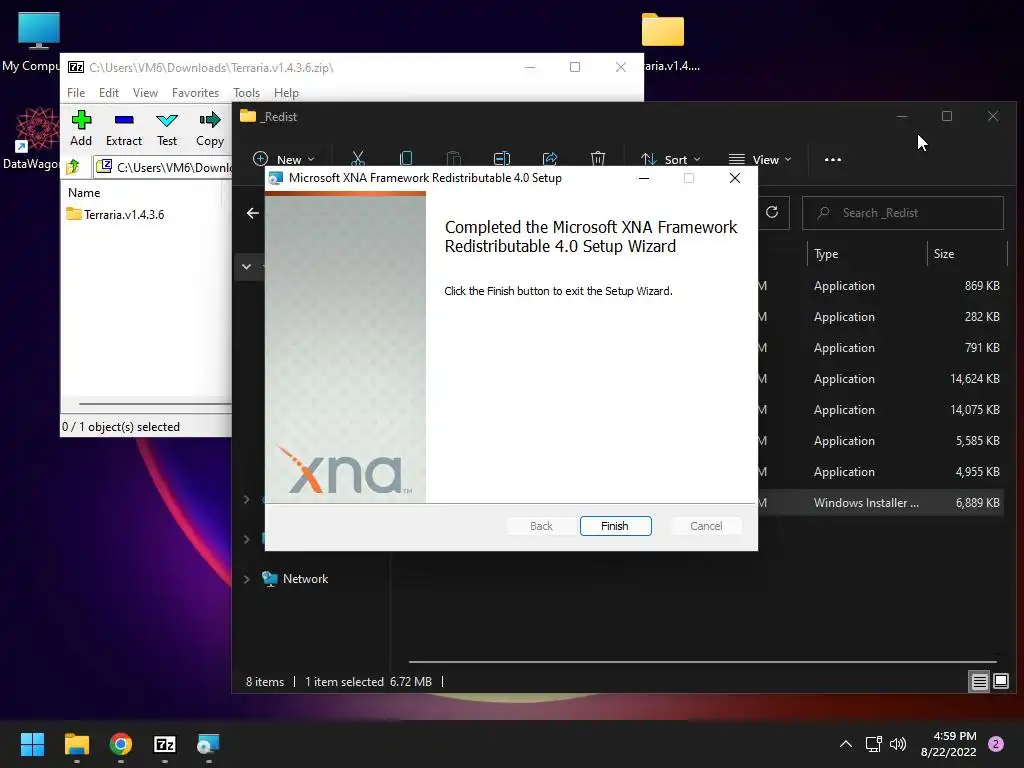Viewport: 1024px width, 768px height.
Task: Click Copy icon in 7-Zip toolbar
Action: [210, 128]
